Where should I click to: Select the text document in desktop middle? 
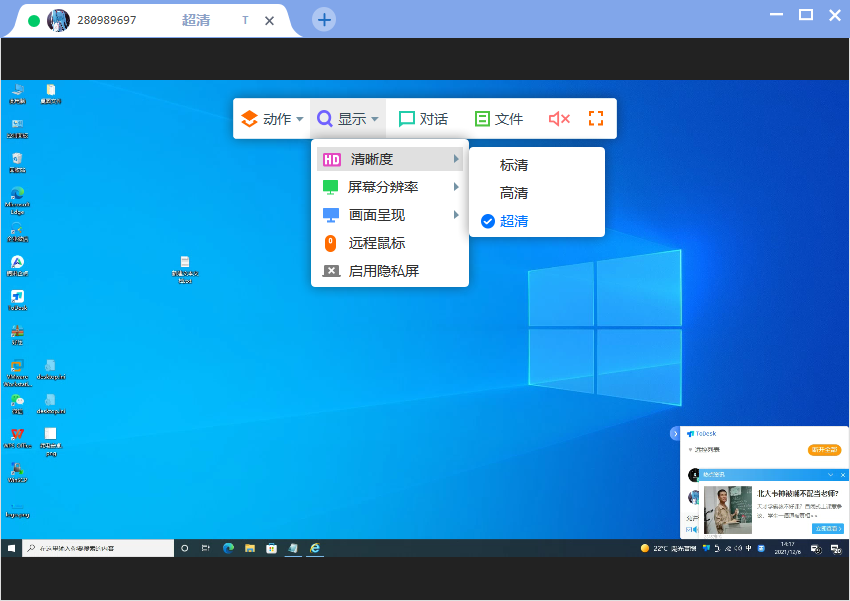coord(185,269)
